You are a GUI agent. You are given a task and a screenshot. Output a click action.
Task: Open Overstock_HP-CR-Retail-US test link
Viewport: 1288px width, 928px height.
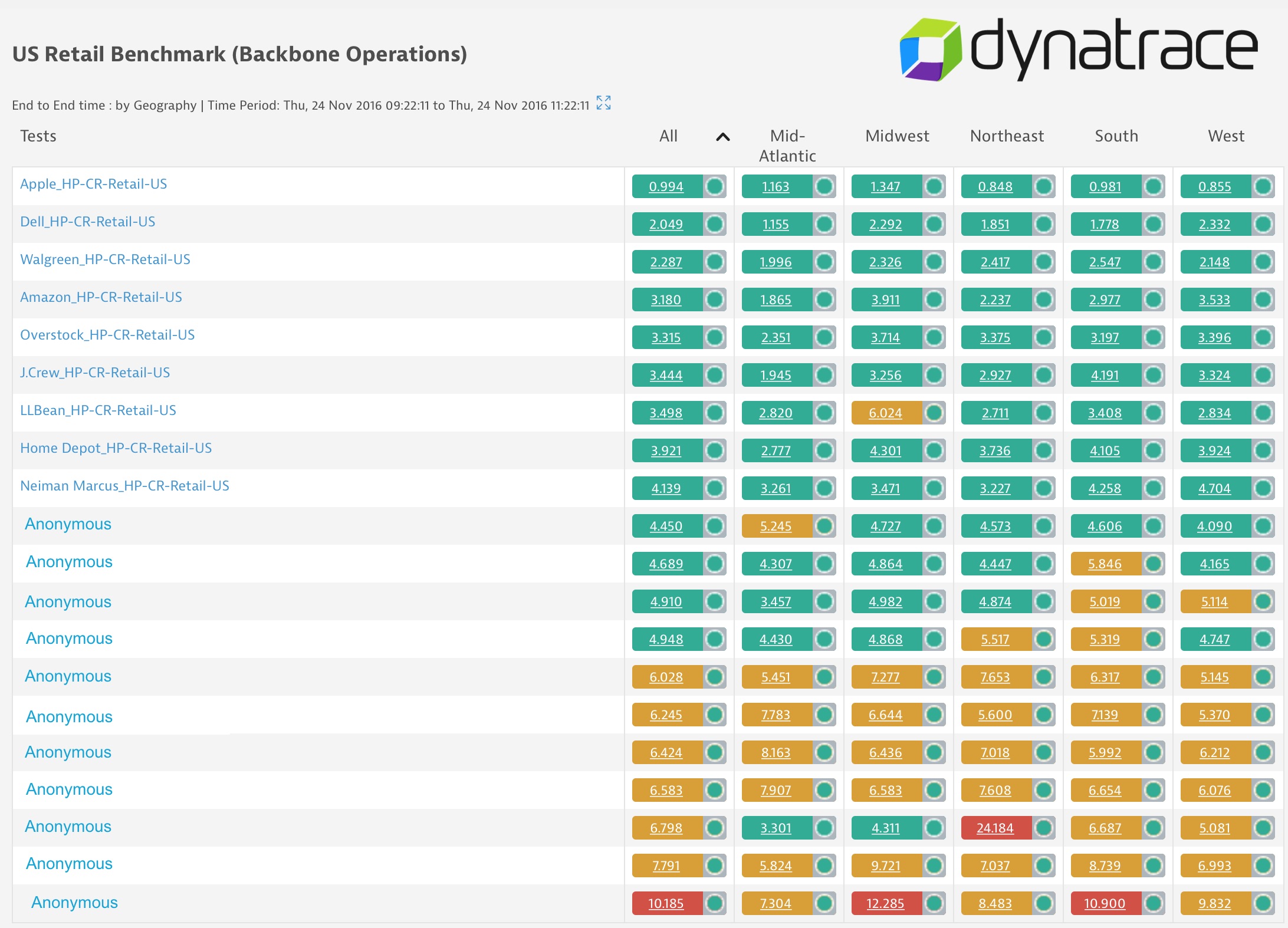(107, 335)
